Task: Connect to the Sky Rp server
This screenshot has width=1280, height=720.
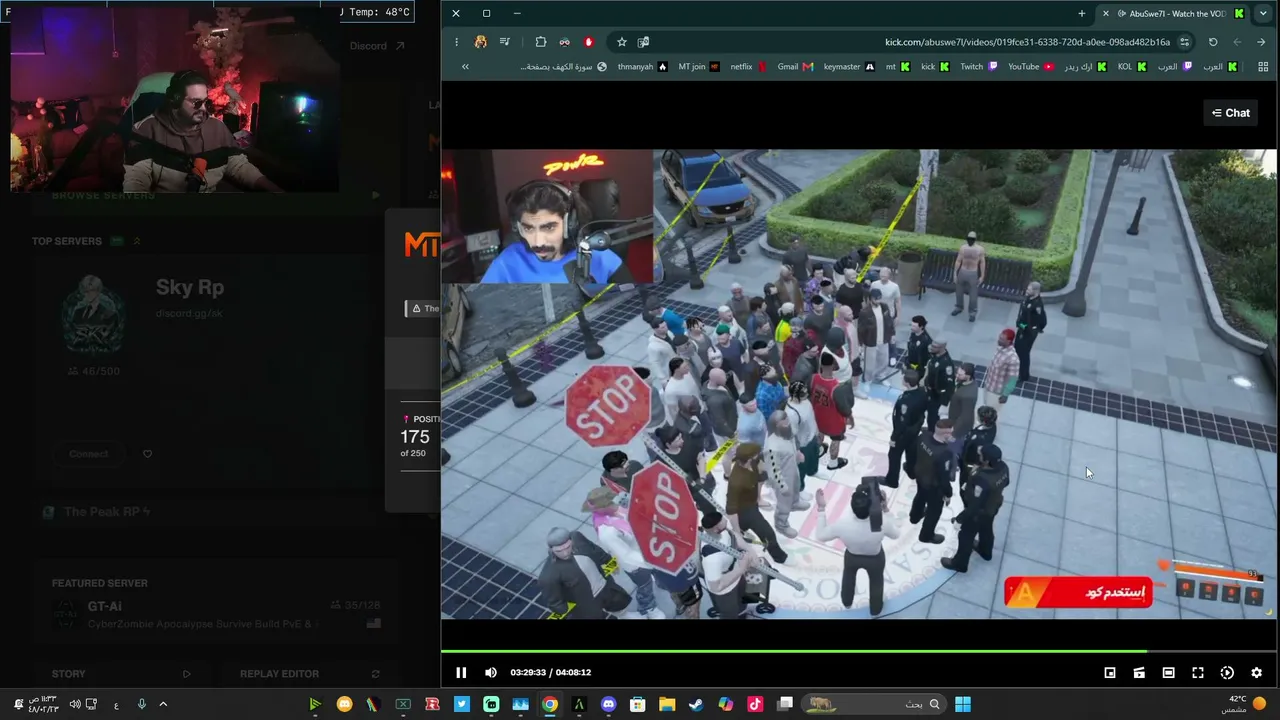Action: point(89,454)
